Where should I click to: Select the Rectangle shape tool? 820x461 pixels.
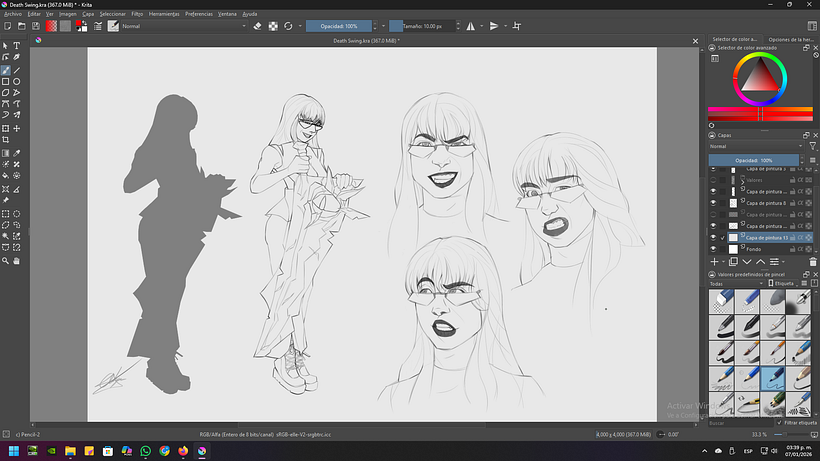6,81
